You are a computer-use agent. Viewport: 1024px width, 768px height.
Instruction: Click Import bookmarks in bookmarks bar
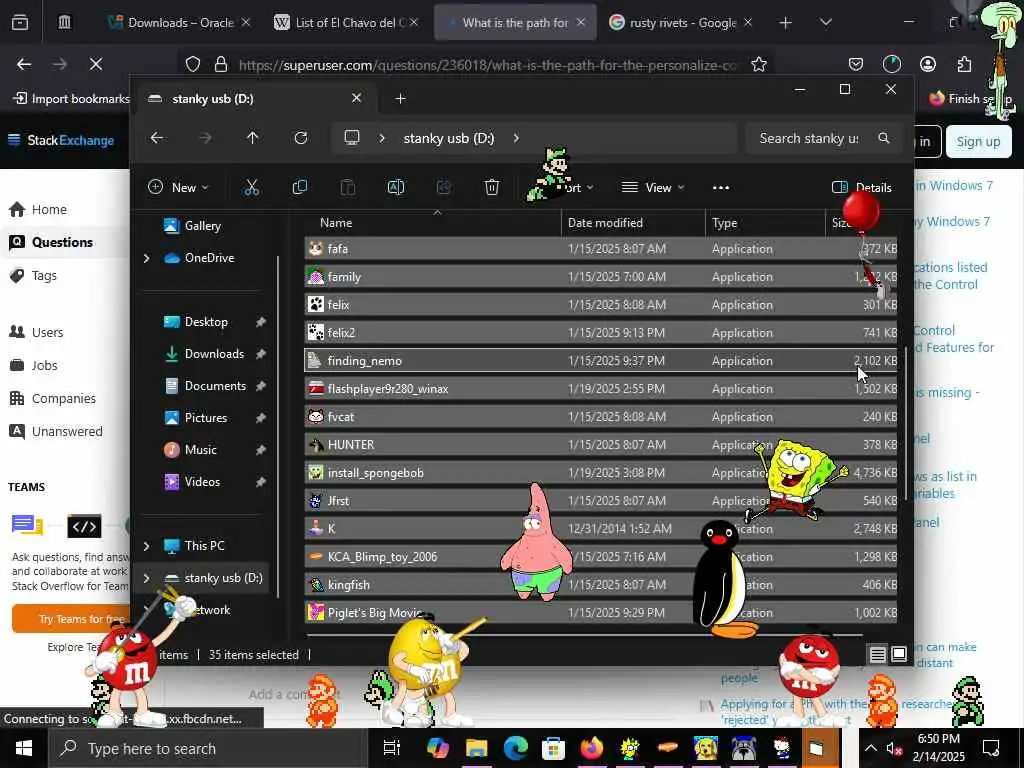click(72, 99)
